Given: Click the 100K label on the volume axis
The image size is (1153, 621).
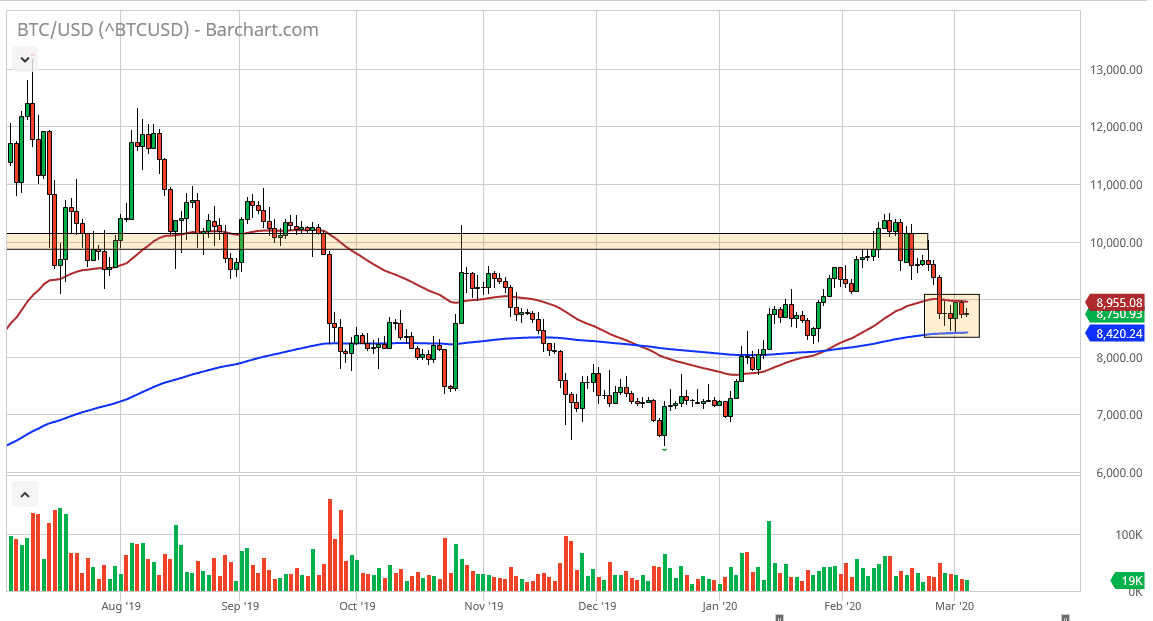Looking at the screenshot, I should pyautogui.click(x=1127, y=533).
